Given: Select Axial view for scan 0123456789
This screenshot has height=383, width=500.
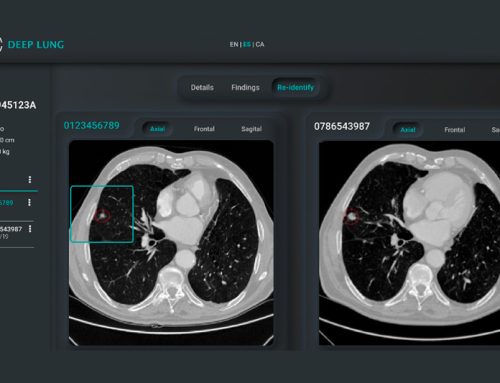Looking at the screenshot, I should [157, 129].
